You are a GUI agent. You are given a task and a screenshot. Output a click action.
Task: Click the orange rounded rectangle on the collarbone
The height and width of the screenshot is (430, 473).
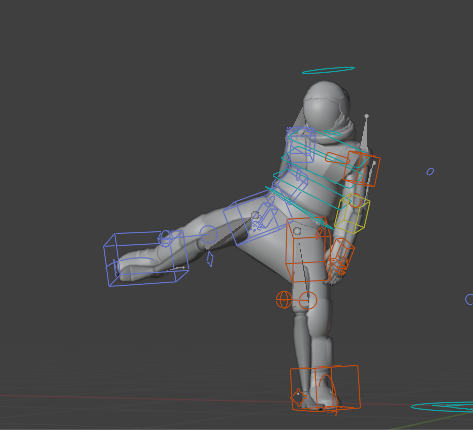tap(337, 158)
